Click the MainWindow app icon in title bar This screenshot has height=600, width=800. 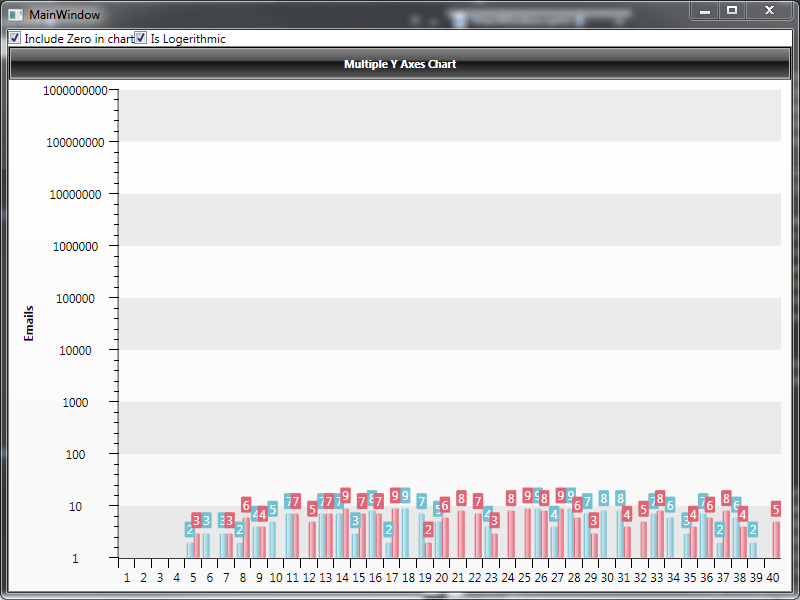[x=16, y=14]
